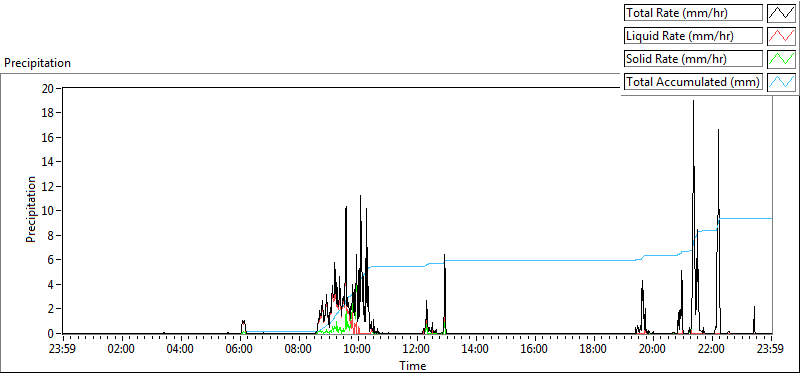Screen dimensions: 800x373
Task: Click the Precipitation graph title above the plot
Action: [37, 63]
